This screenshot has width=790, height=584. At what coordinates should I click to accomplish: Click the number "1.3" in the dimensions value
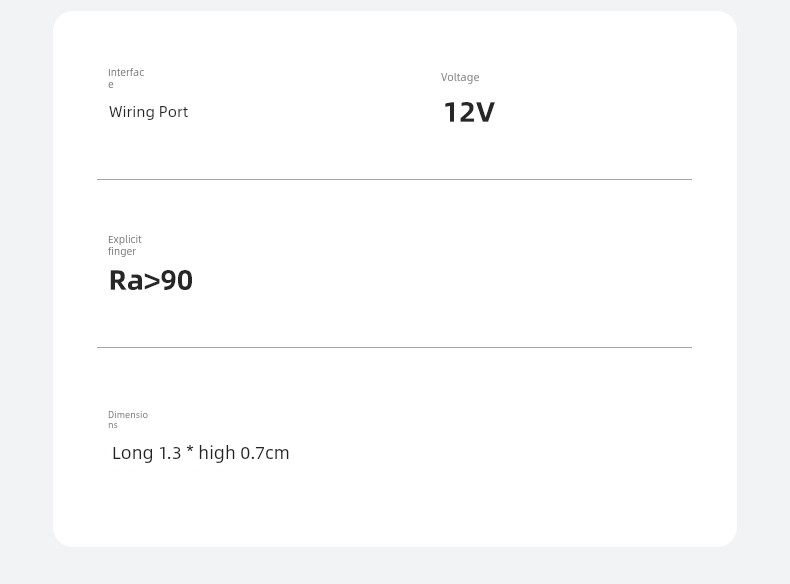pos(170,453)
